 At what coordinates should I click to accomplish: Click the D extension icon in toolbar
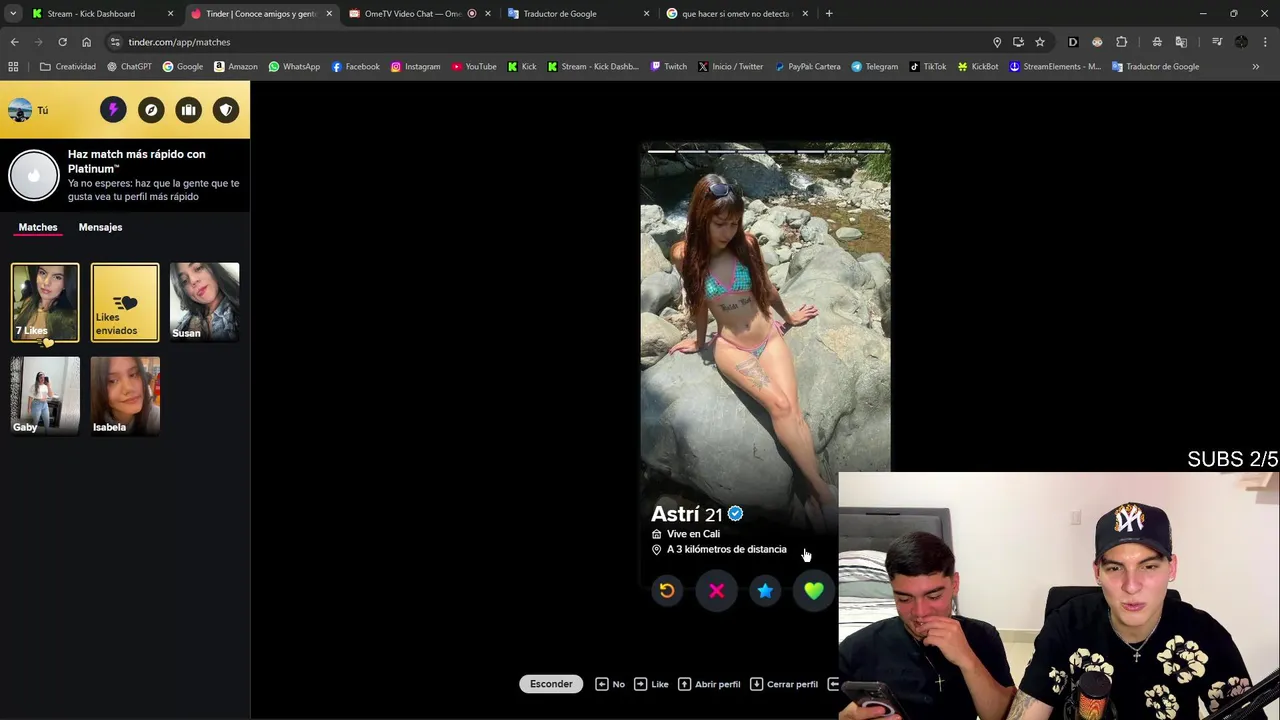click(1073, 42)
